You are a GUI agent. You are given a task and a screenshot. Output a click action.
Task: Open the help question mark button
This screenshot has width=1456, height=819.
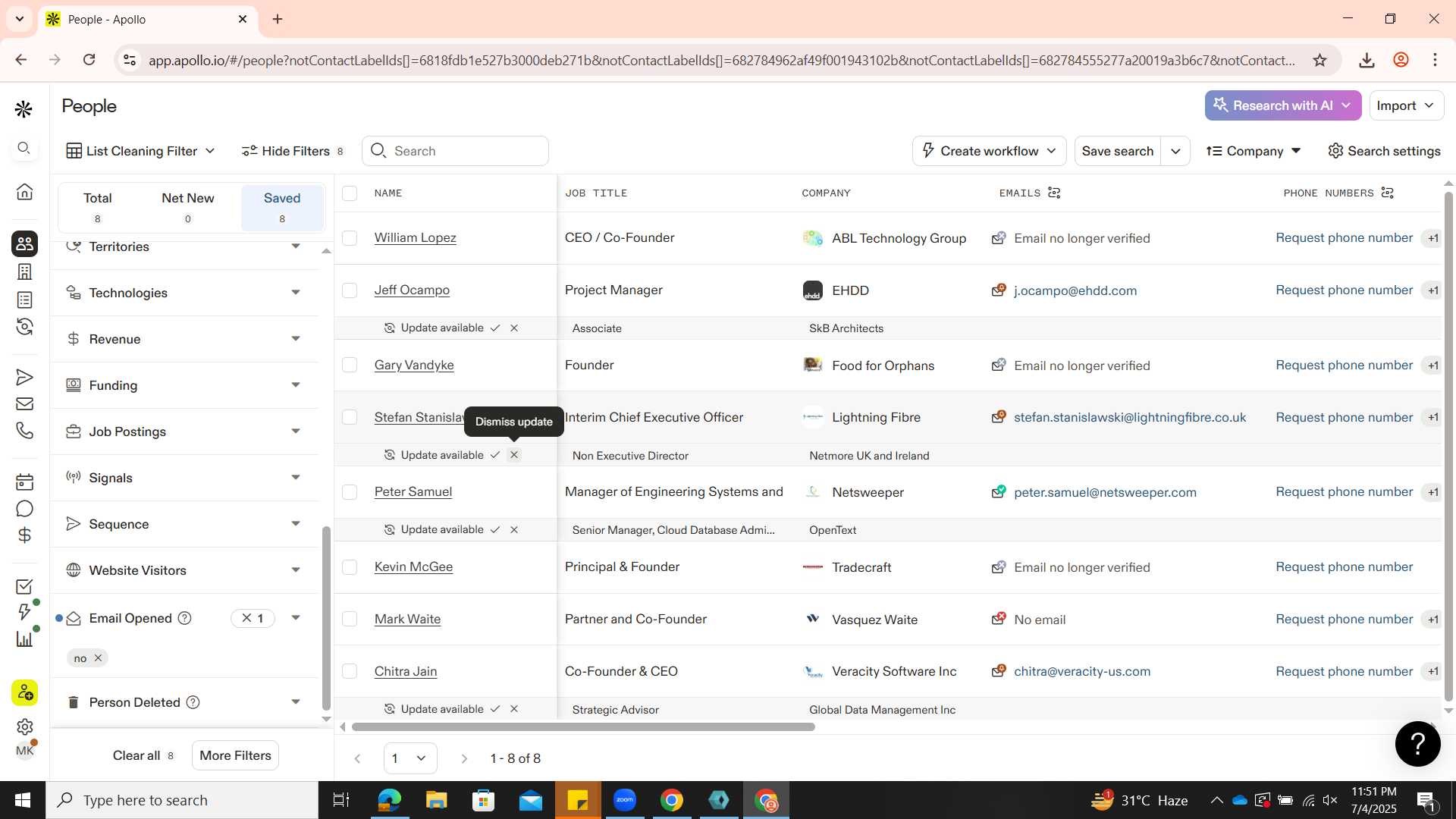point(1417,743)
